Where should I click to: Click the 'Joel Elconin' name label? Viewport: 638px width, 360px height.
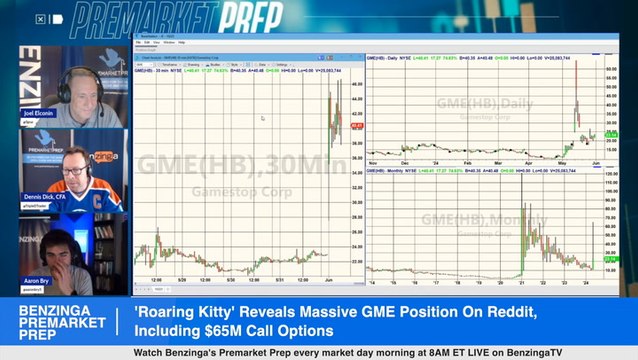click(38, 113)
